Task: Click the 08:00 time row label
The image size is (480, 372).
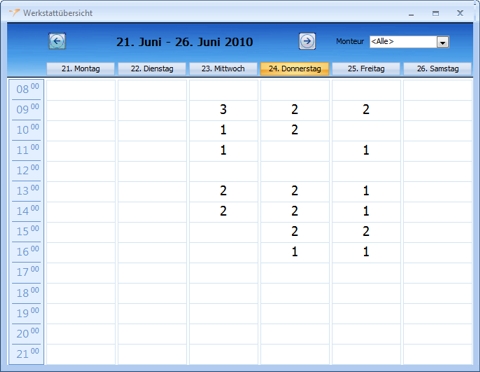Action: pos(27,89)
